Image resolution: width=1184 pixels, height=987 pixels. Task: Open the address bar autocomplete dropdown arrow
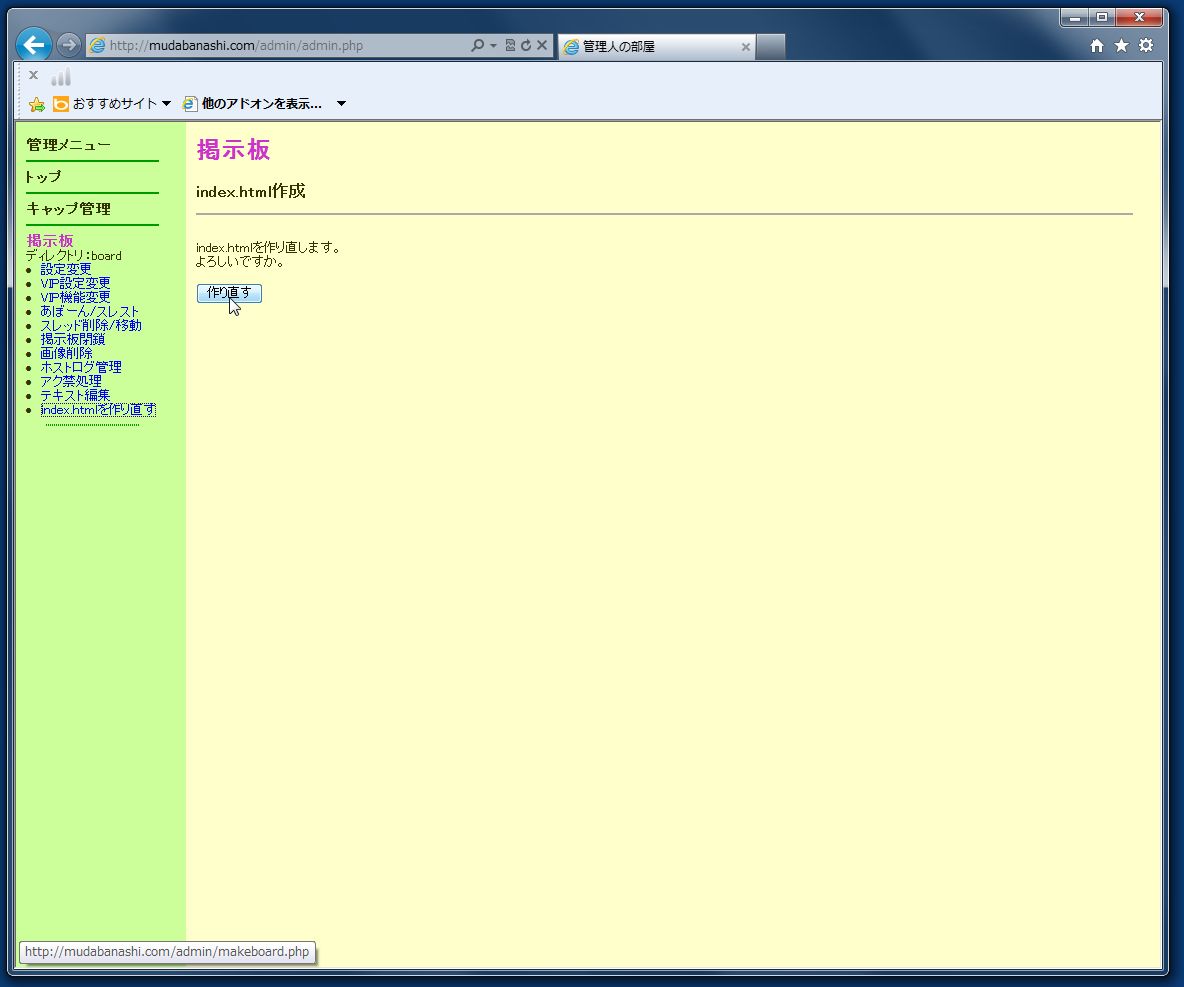coord(493,45)
